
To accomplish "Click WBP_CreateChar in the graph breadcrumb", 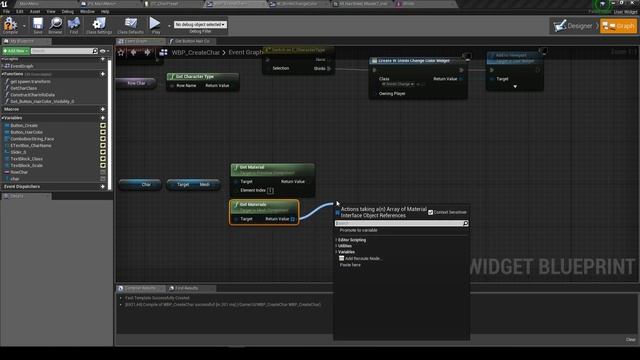I will click(x=196, y=52).
